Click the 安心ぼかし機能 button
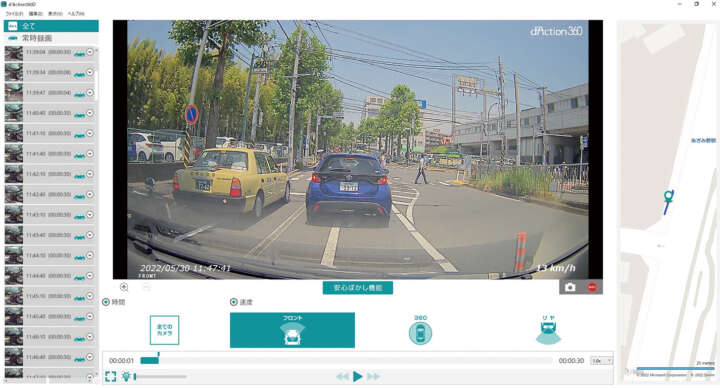This screenshot has height=388, width=720. coord(358,288)
